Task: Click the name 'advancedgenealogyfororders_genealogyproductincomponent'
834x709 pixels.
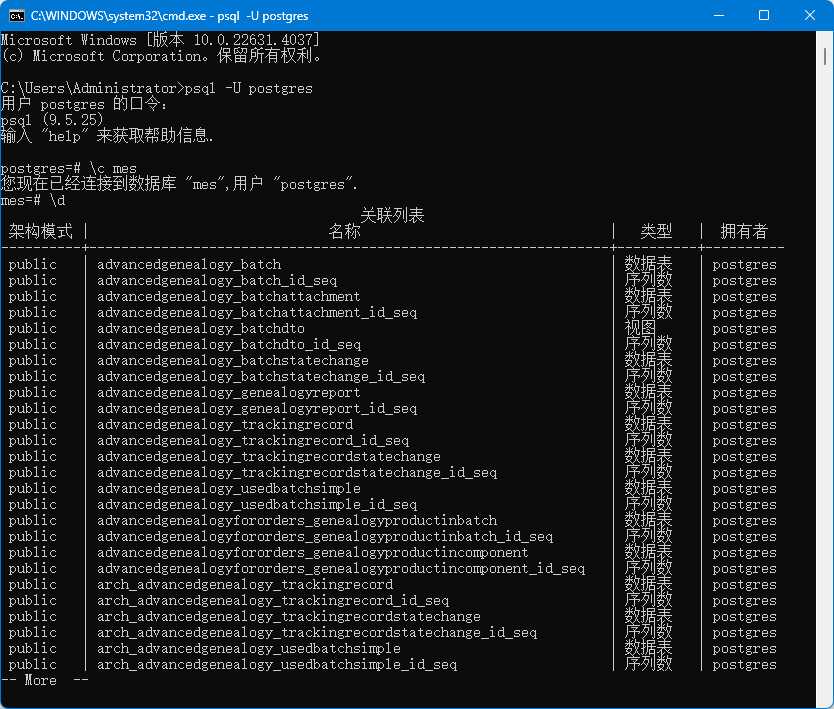Action: pyautogui.click(x=313, y=552)
